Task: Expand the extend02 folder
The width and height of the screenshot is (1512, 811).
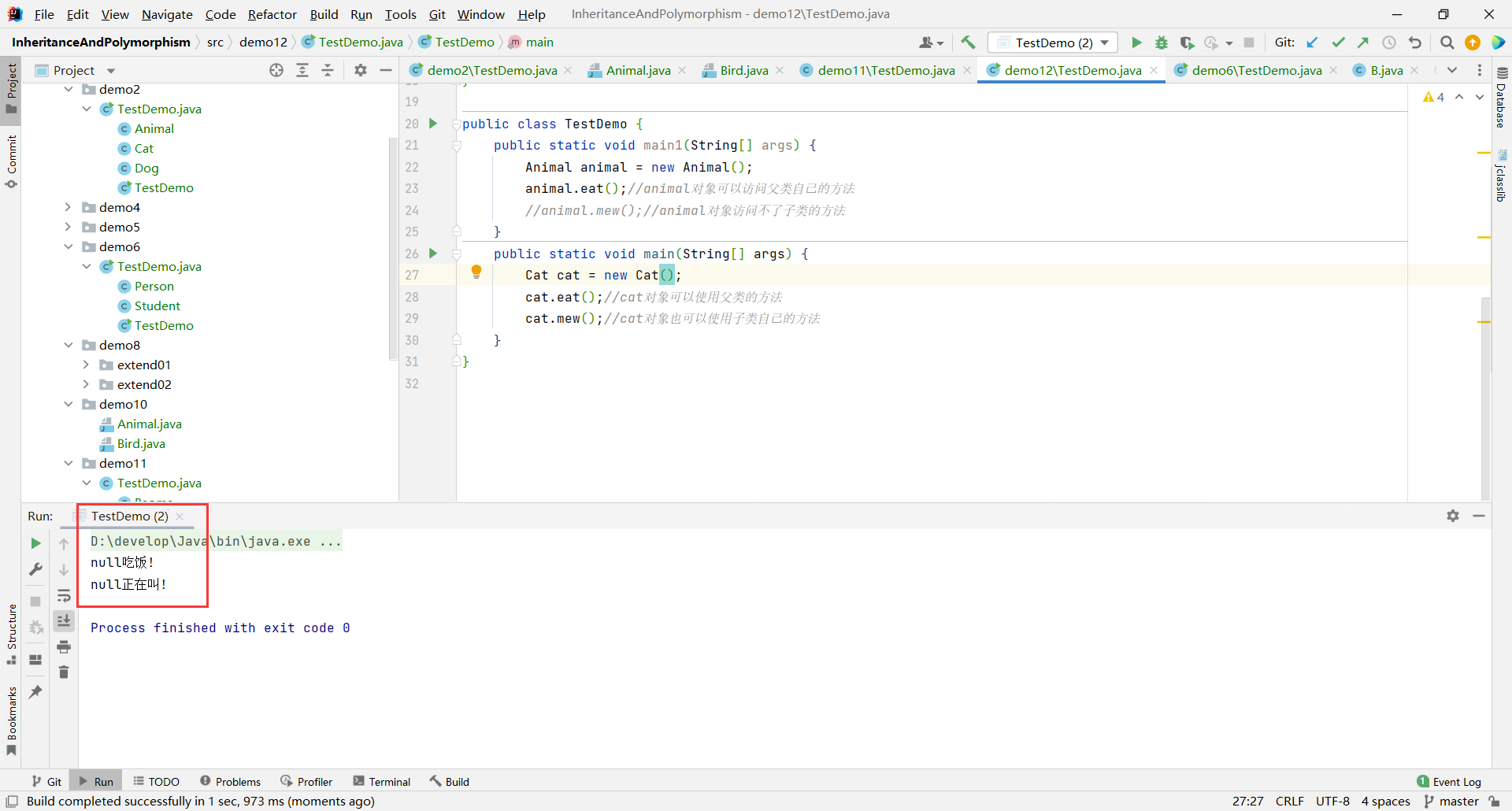Action: [x=87, y=385]
